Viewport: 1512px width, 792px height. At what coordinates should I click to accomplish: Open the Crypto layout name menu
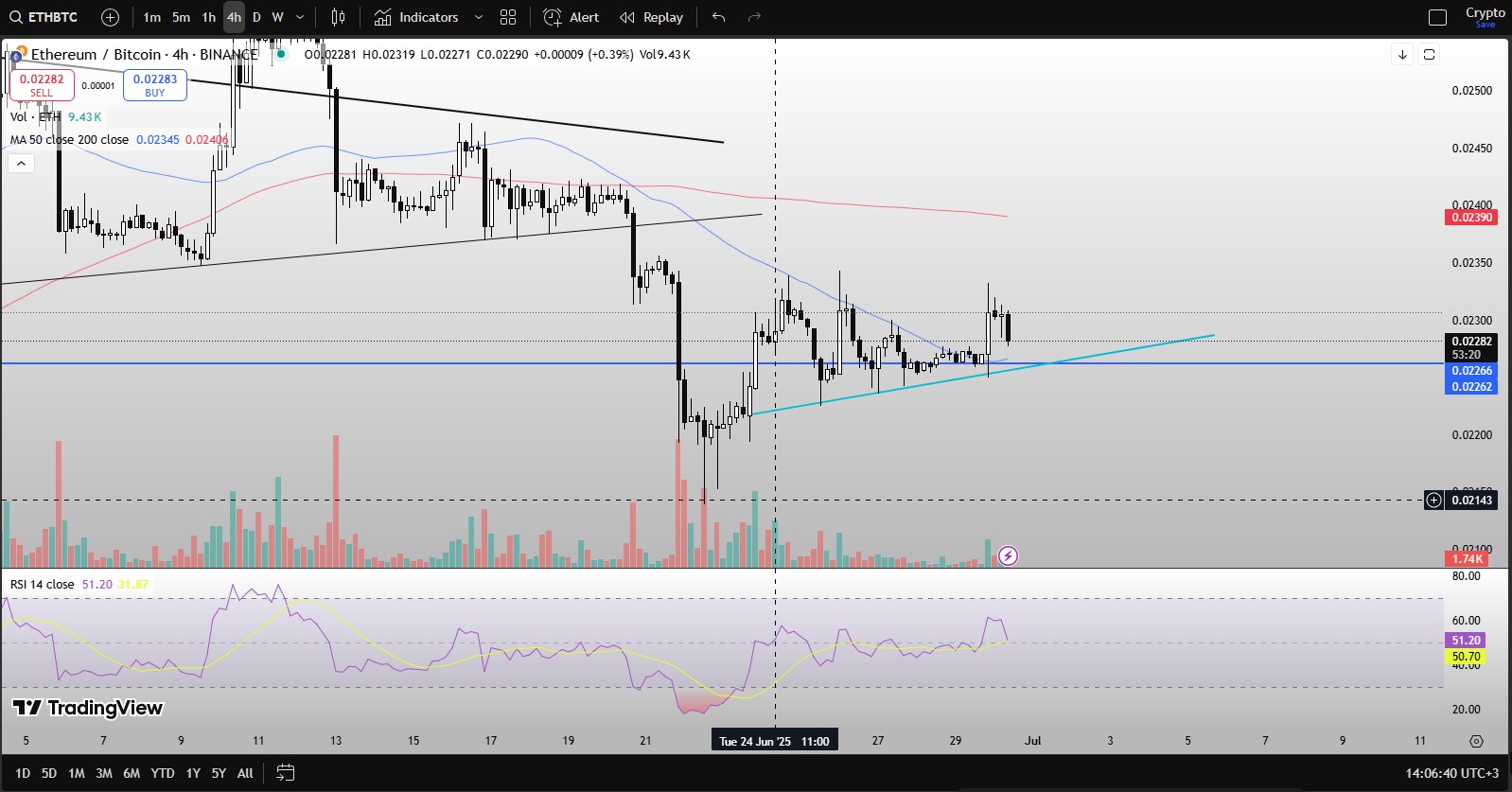[1485, 17]
